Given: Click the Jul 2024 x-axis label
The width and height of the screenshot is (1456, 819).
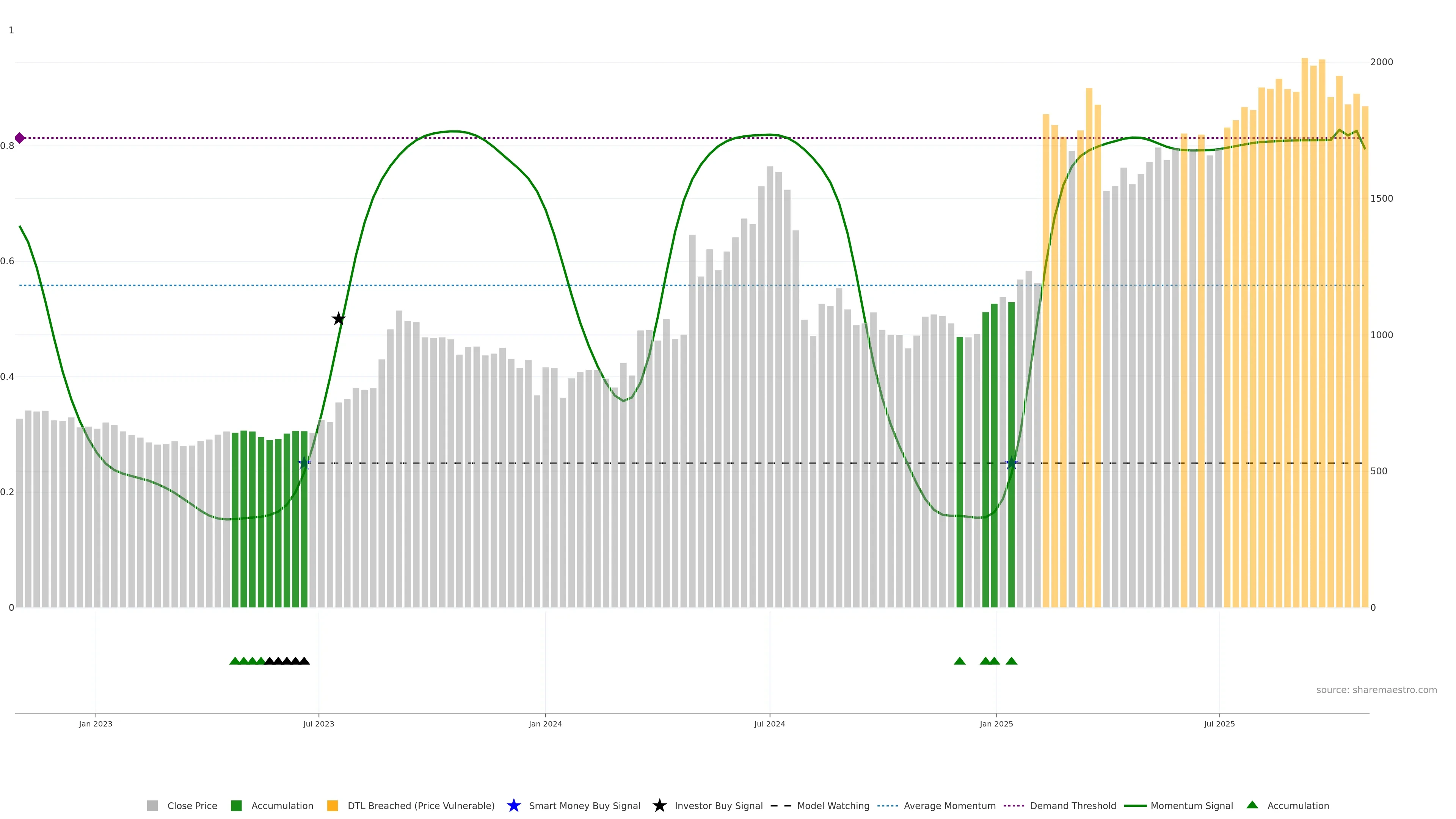Looking at the screenshot, I should (769, 724).
